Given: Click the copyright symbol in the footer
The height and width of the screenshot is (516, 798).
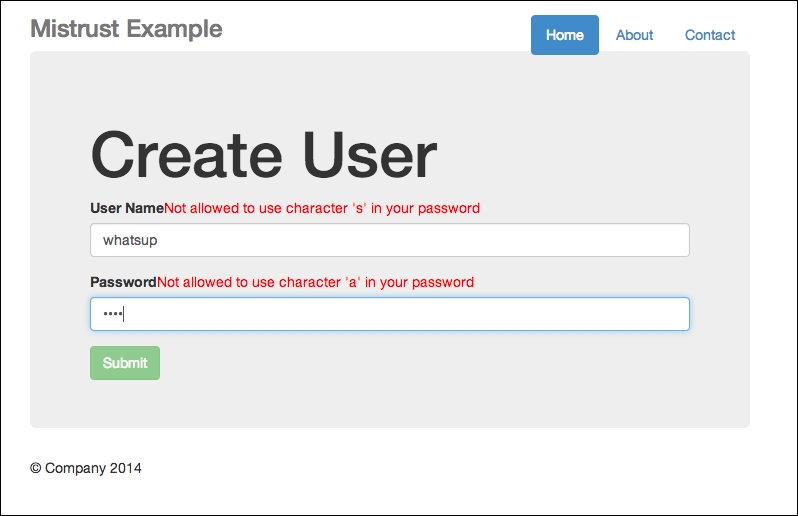Looking at the screenshot, I should (x=36, y=467).
